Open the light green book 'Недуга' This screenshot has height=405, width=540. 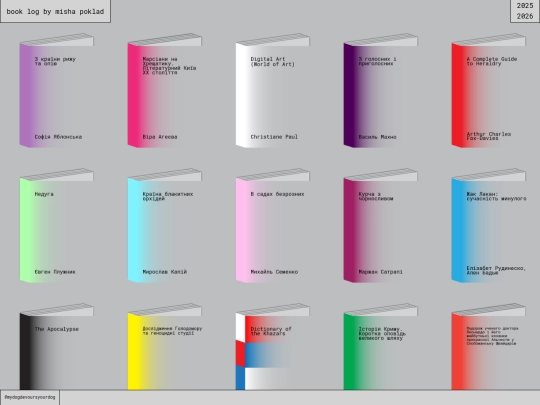click(56, 226)
